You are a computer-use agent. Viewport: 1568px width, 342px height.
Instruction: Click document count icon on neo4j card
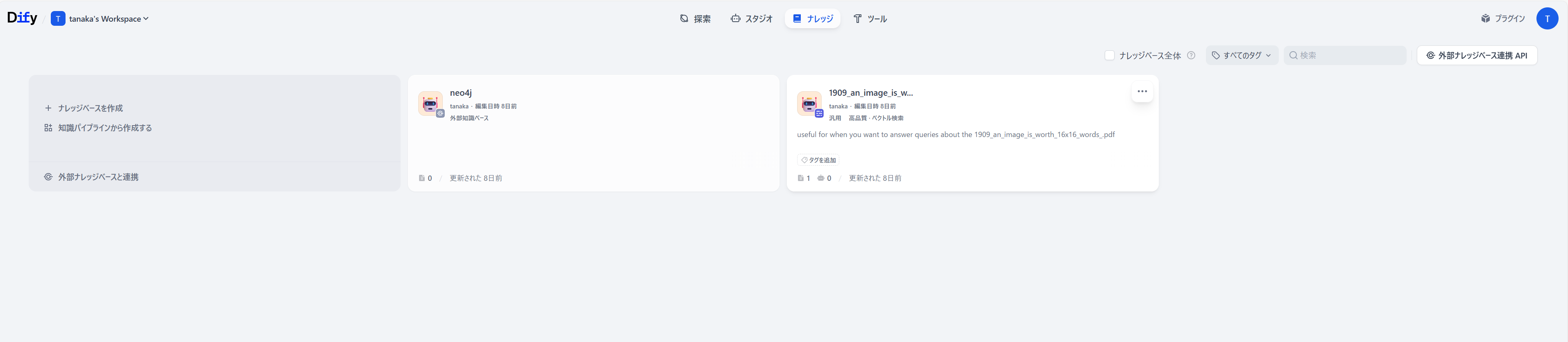(x=422, y=179)
